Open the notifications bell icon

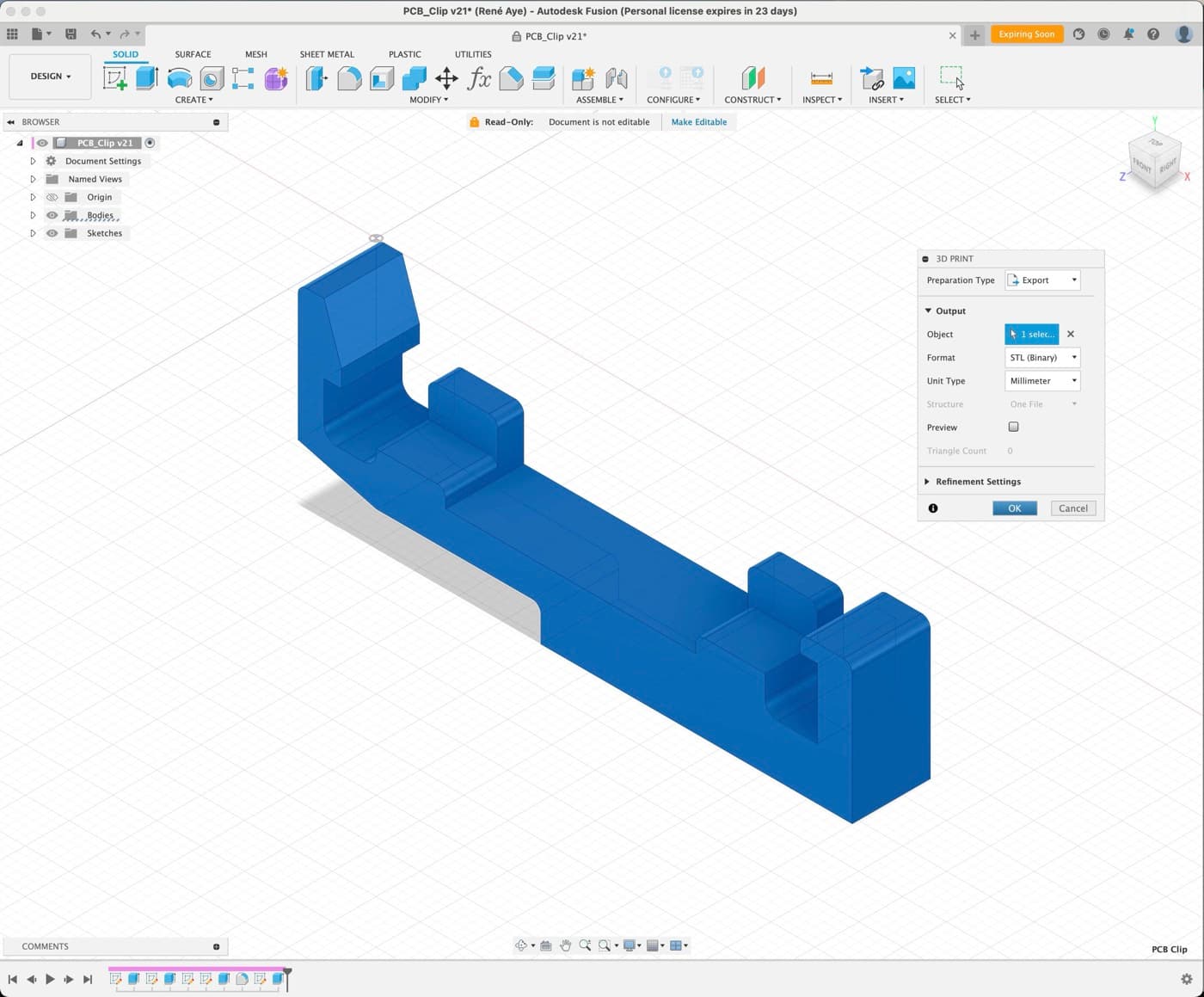(x=1128, y=34)
